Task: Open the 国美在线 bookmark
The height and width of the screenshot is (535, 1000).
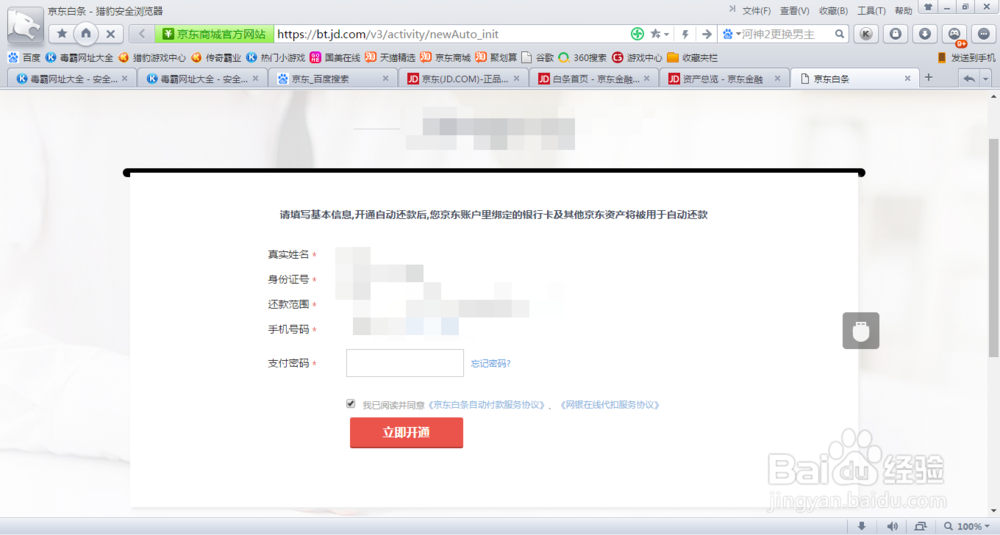Action: click(335, 57)
